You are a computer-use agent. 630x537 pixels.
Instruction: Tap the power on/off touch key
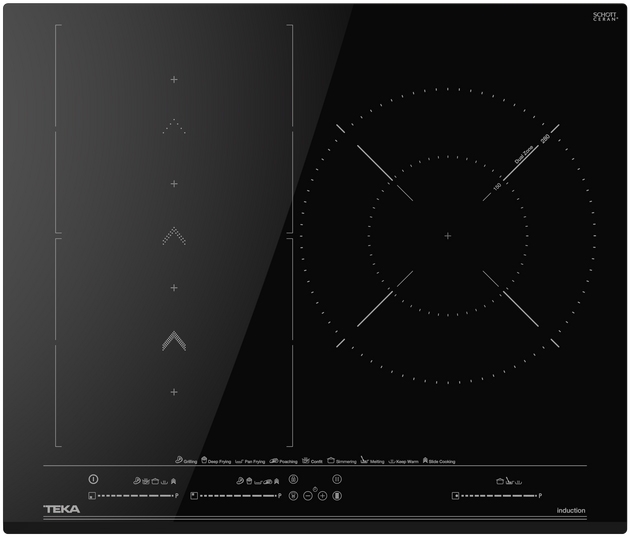[x=93, y=479]
